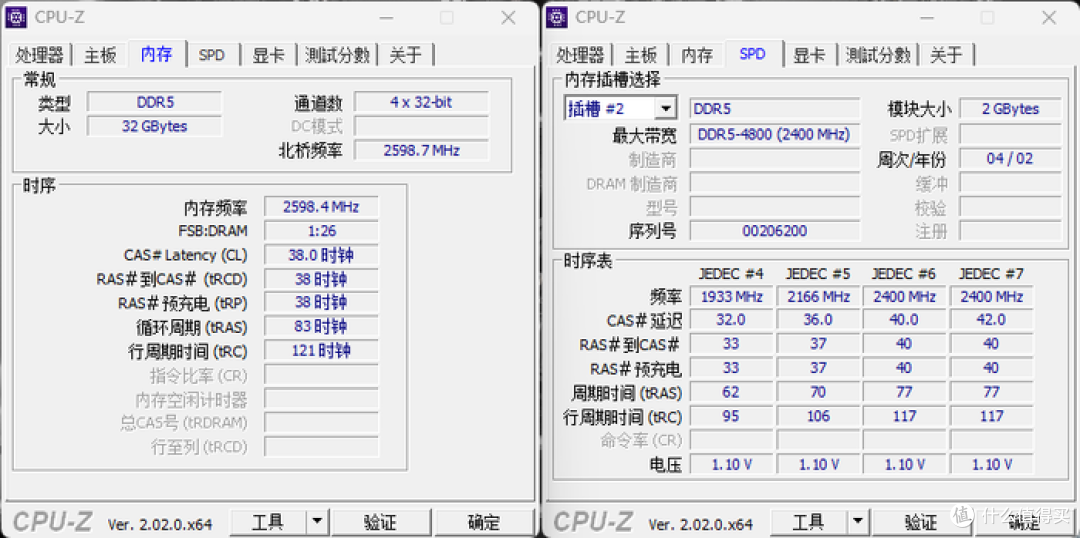Open 工具 dropdown arrow in right window
Image resolution: width=1080 pixels, height=538 pixels.
(x=857, y=523)
